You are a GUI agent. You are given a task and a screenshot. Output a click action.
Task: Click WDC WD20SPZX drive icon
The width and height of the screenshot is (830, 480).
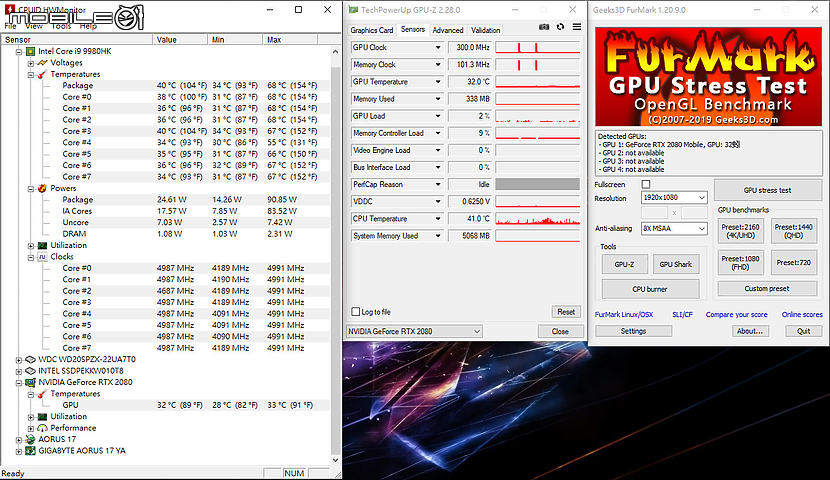31,359
